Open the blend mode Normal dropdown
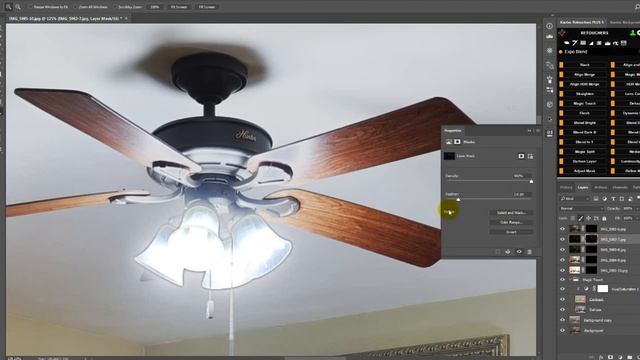The width and height of the screenshot is (640, 360). (582, 209)
